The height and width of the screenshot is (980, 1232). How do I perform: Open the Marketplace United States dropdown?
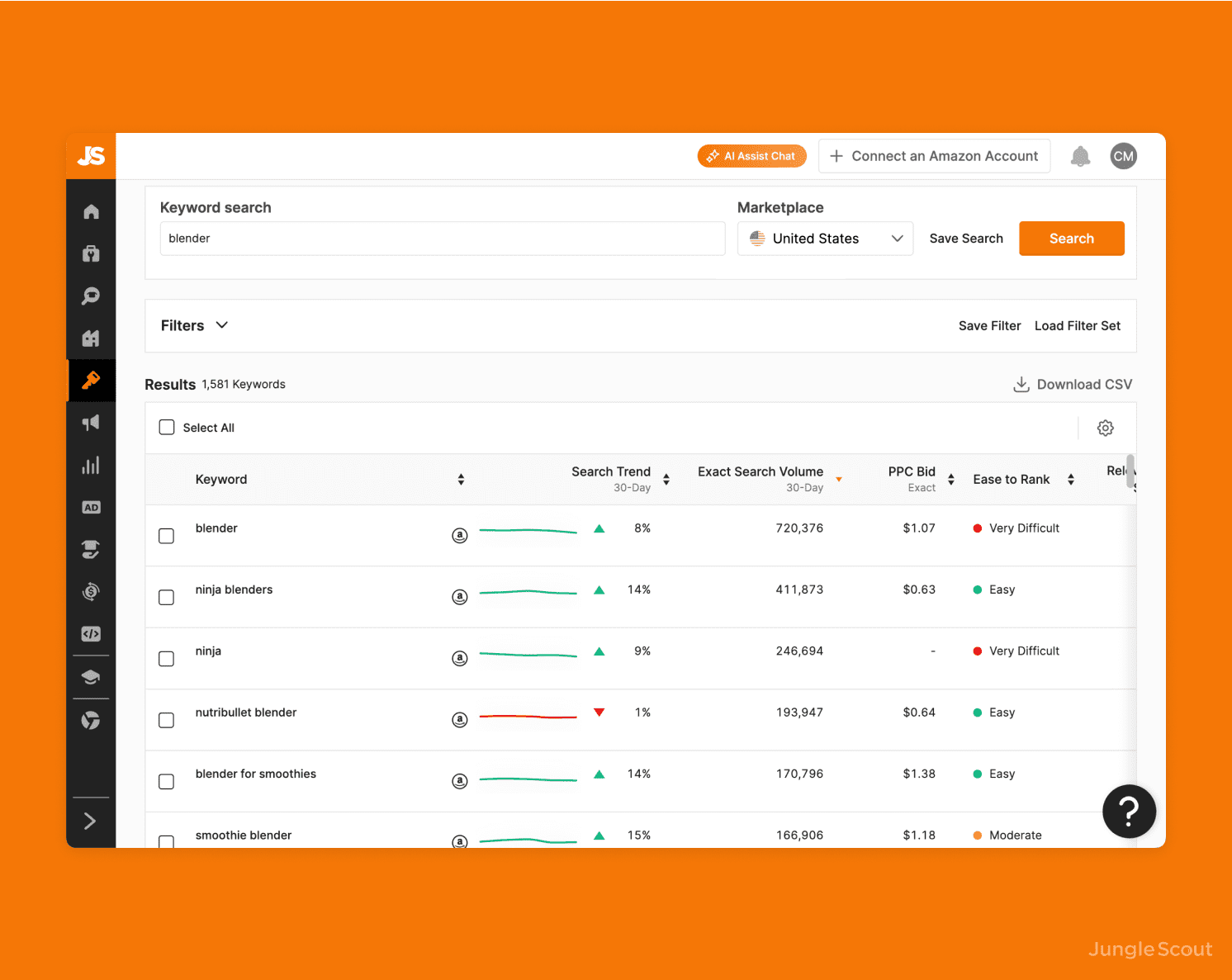(825, 239)
